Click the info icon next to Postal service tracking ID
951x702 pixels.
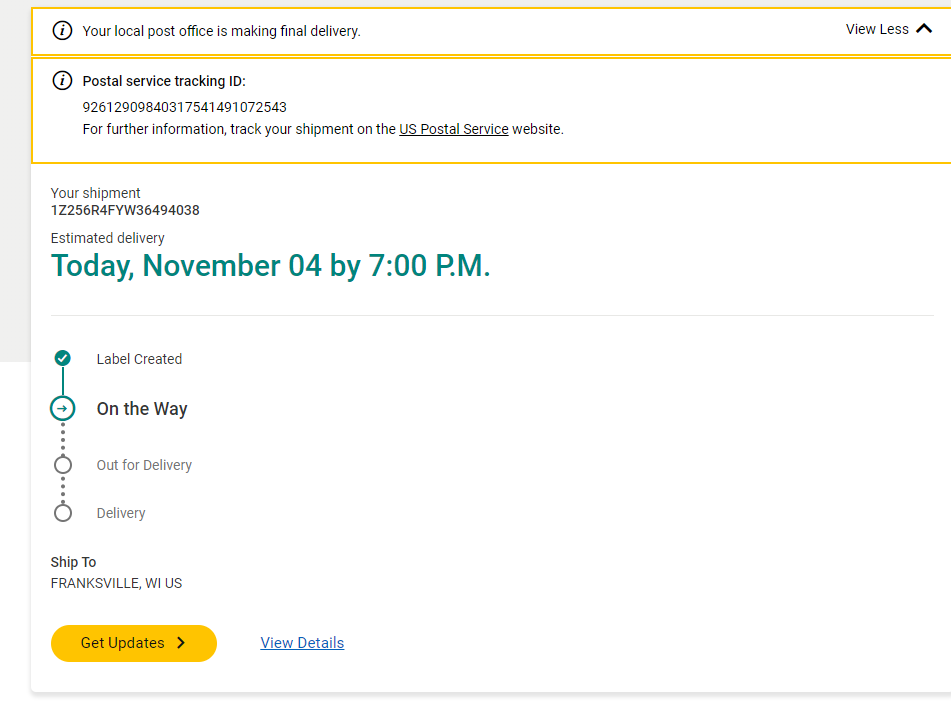coord(62,81)
